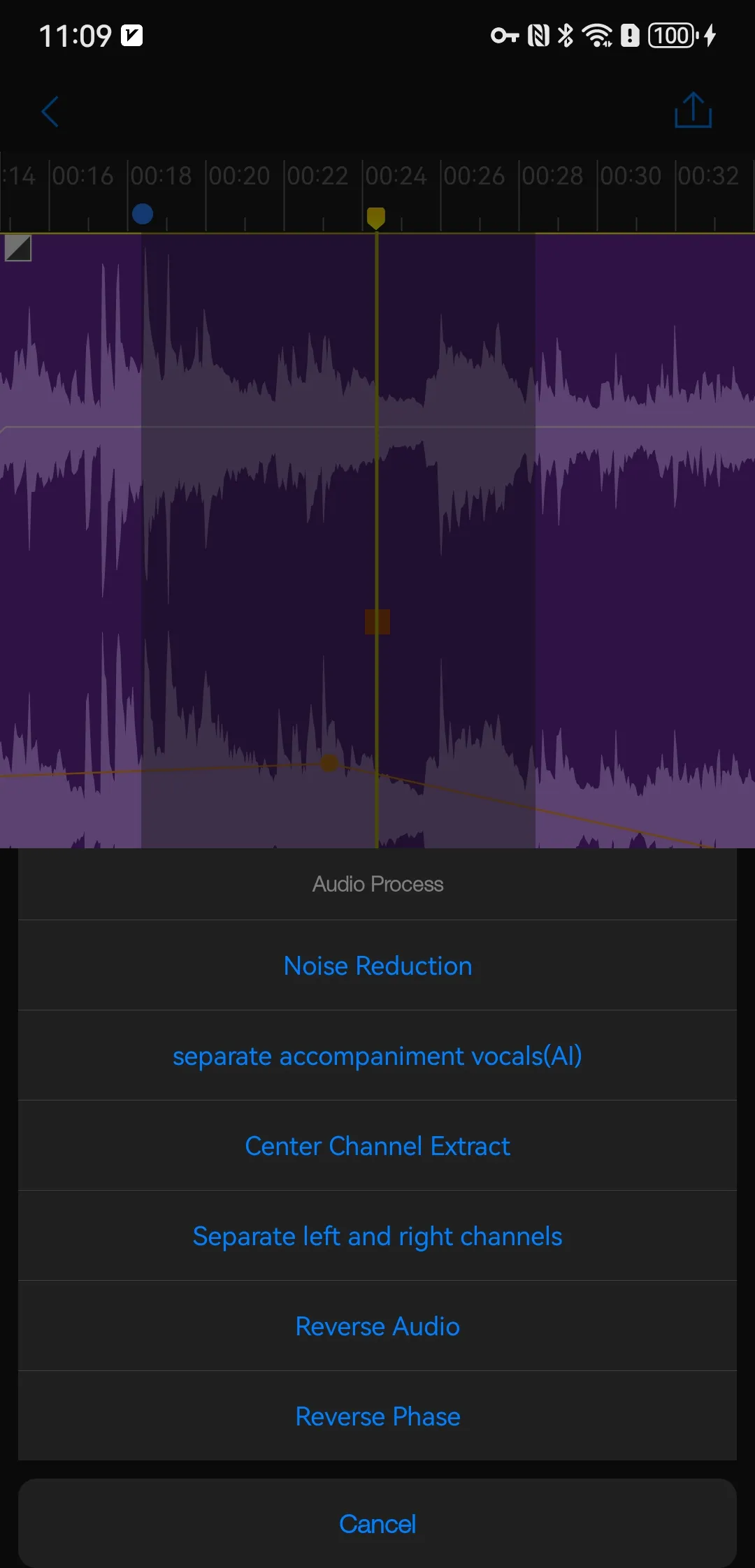Tap the VPN key status icon
755x1568 pixels.
click(504, 35)
